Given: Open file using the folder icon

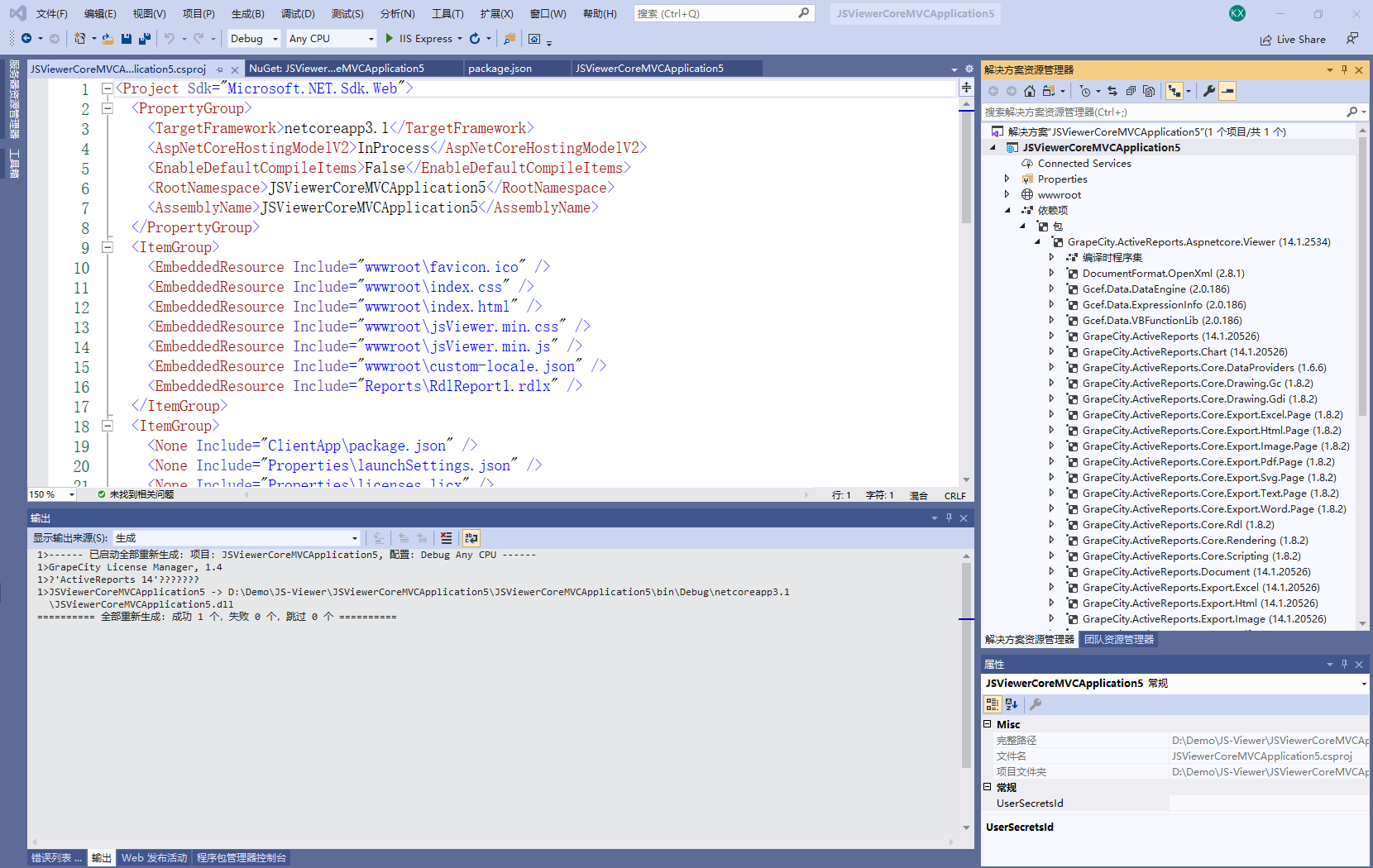Looking at the screenshot, I should (108, 39).
